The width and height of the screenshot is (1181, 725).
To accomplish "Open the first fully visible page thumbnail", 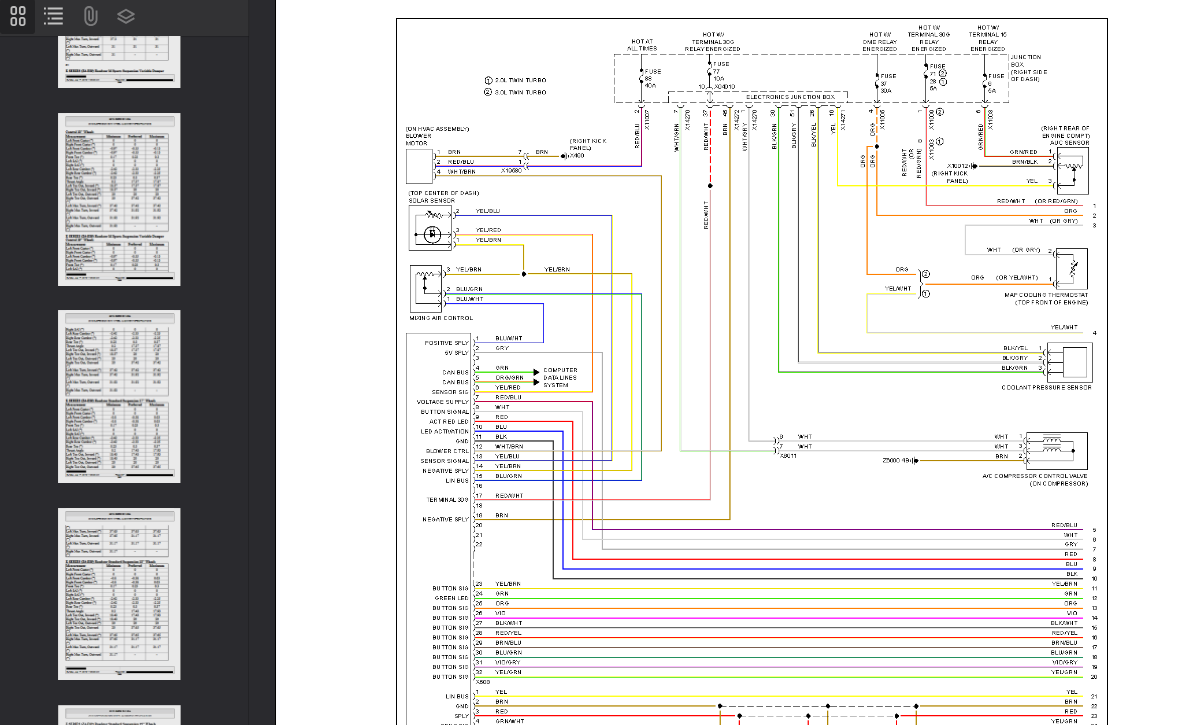I will point(119,200).
